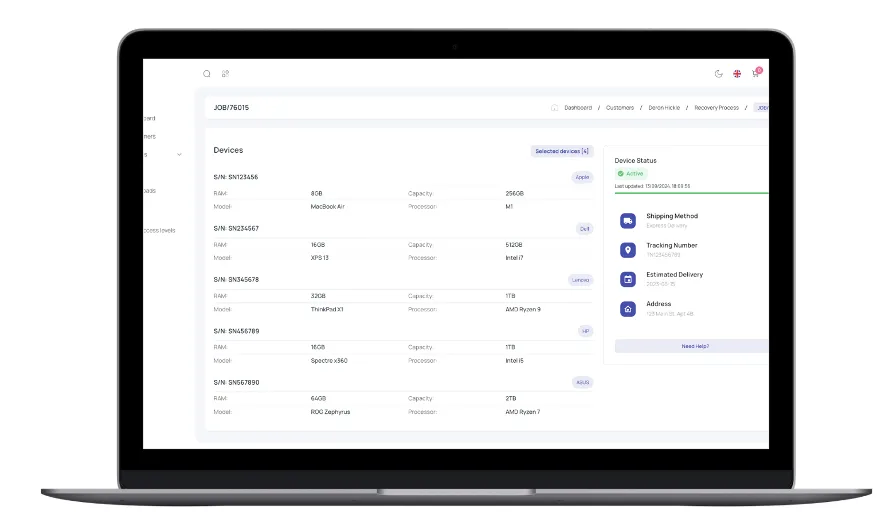Click the Address home icon

(x=628, y=309)
